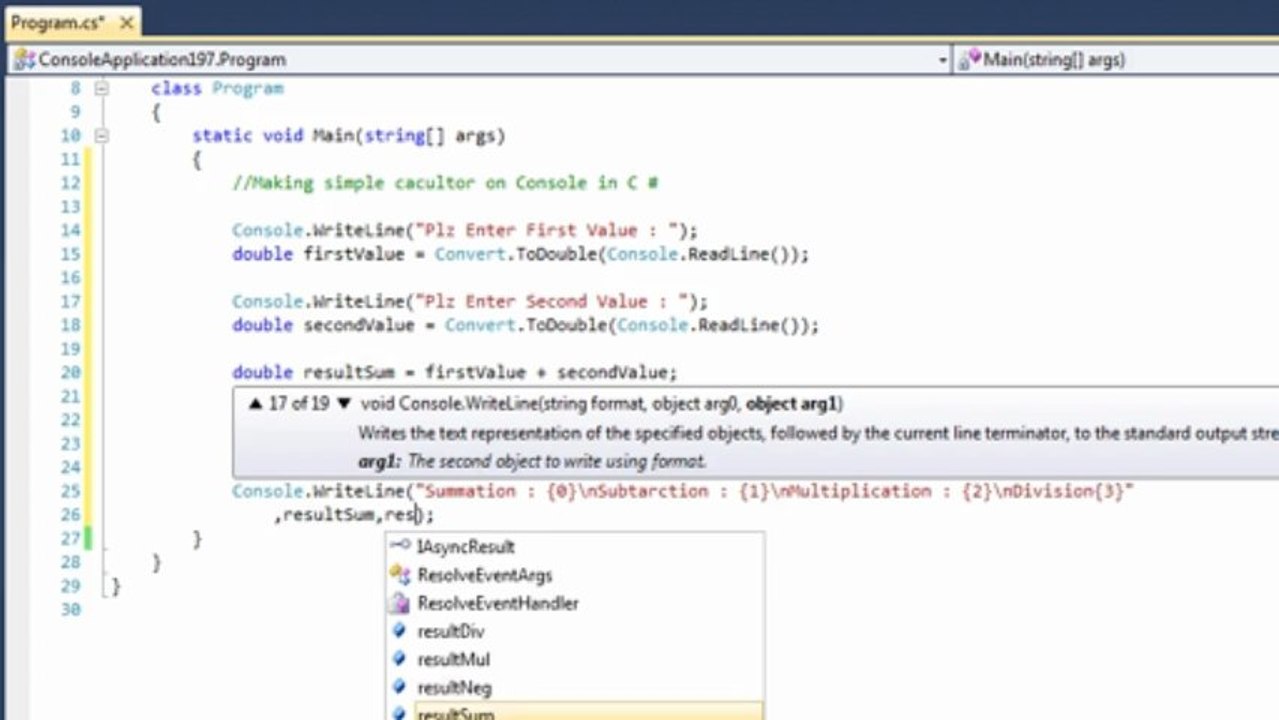Click line number 30 in the margin
The width and height of the screenshot is (1279, 720).
(70, 609)
